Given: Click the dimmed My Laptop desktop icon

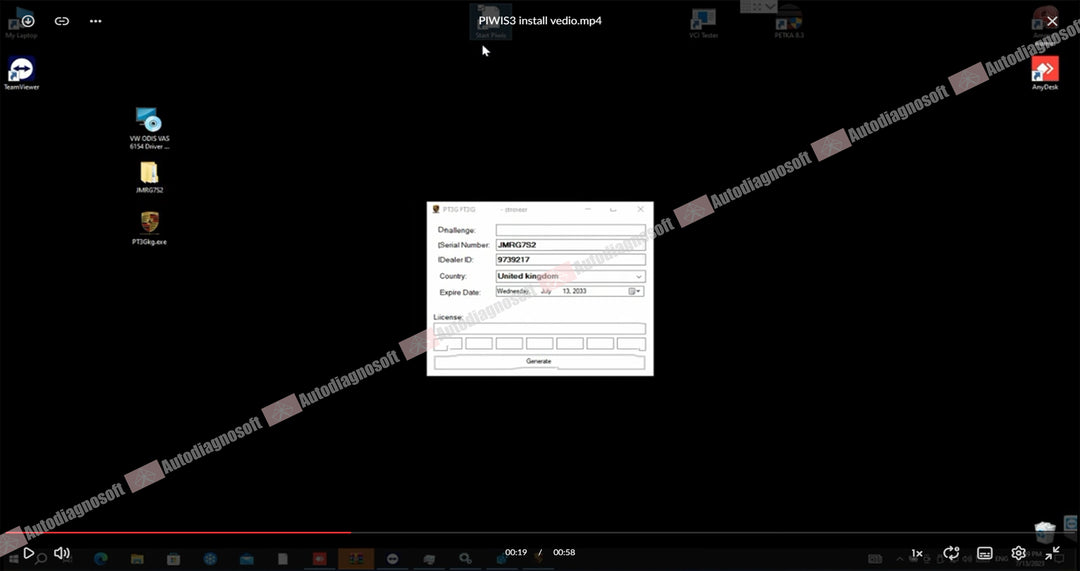Looking at the screenshot, I should 21,23.
